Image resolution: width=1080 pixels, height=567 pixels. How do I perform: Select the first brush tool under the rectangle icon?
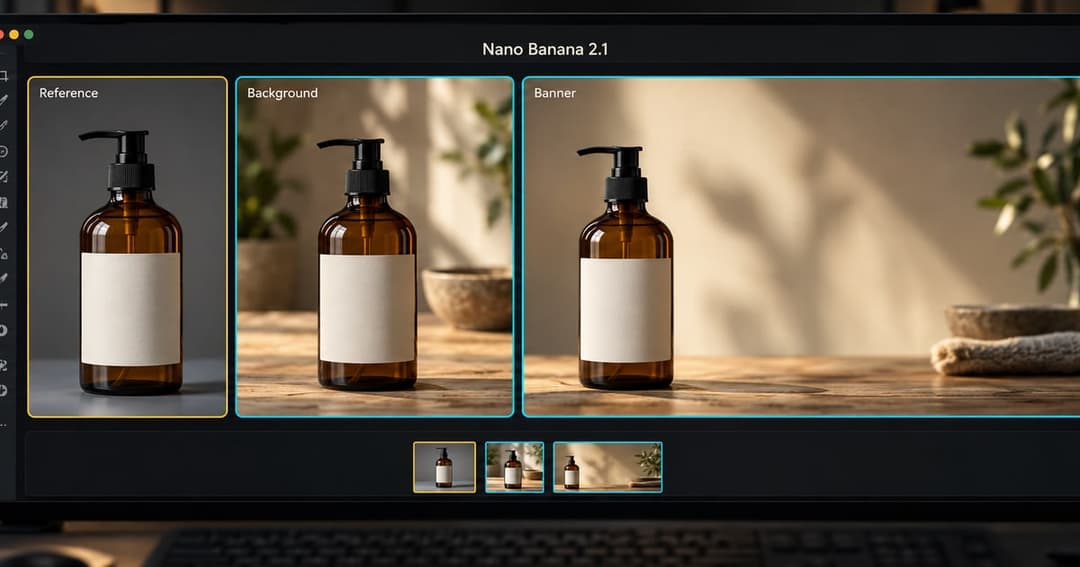(3, 101)
